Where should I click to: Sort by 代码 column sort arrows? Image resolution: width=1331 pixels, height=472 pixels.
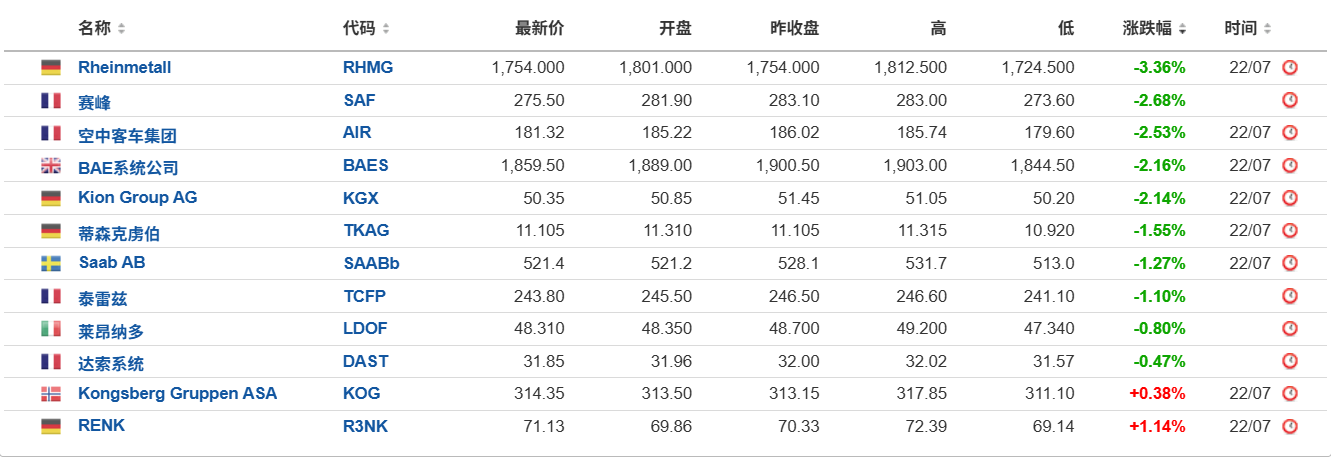[386, 29]
